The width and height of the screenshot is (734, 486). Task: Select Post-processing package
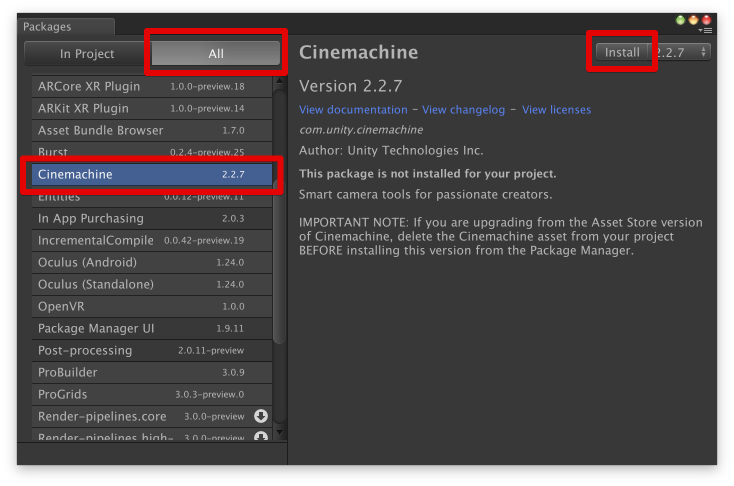click(x=152, y=350)
